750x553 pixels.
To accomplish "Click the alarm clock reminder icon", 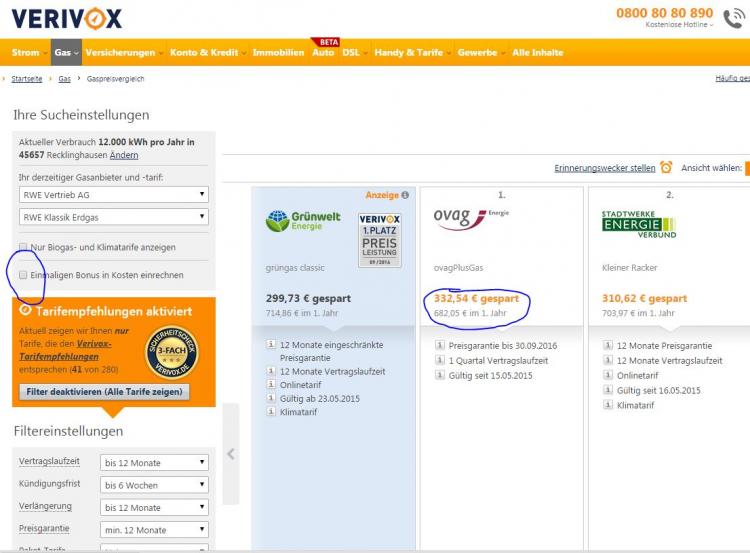I will pyautogui.click(x=666, y=167).
